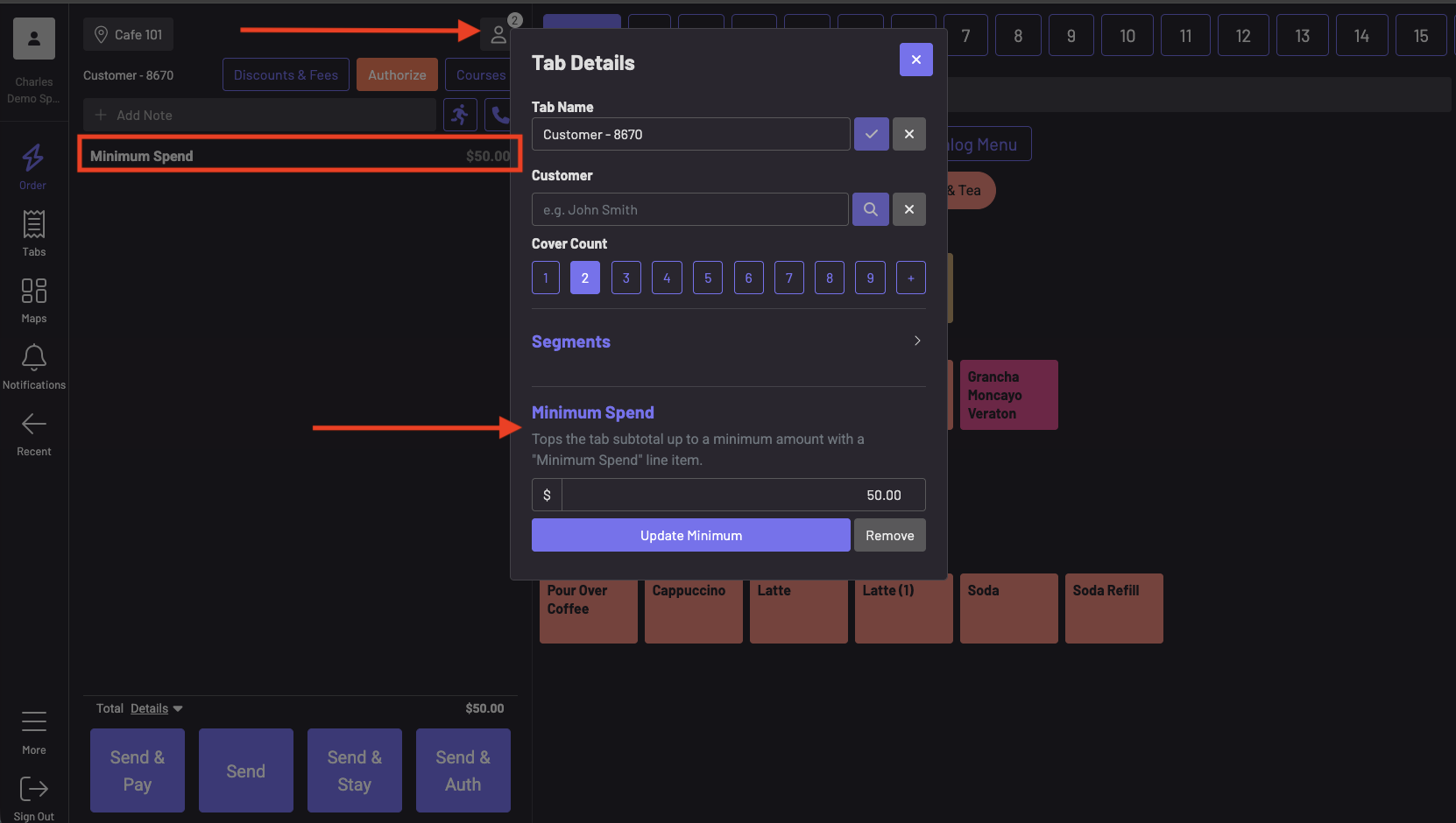Click the Minimum Spend heading
Viewport: 1456px width, 823px height.
click(593, 412)
